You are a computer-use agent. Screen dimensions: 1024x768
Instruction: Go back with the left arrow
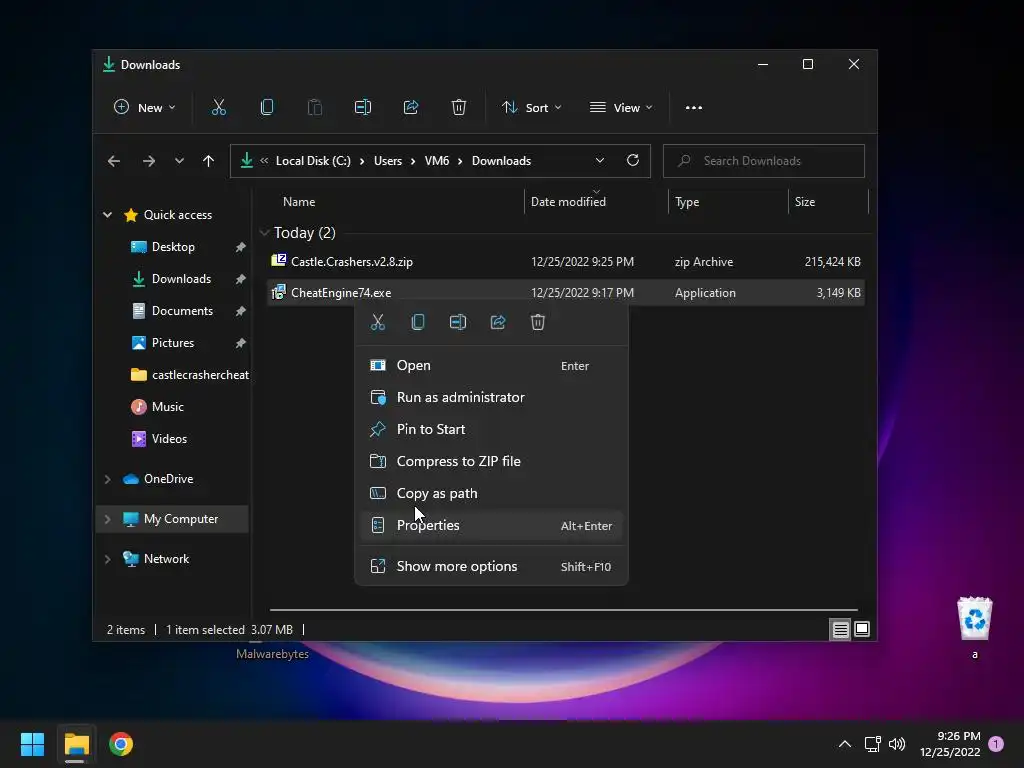(x=114, y=161)
